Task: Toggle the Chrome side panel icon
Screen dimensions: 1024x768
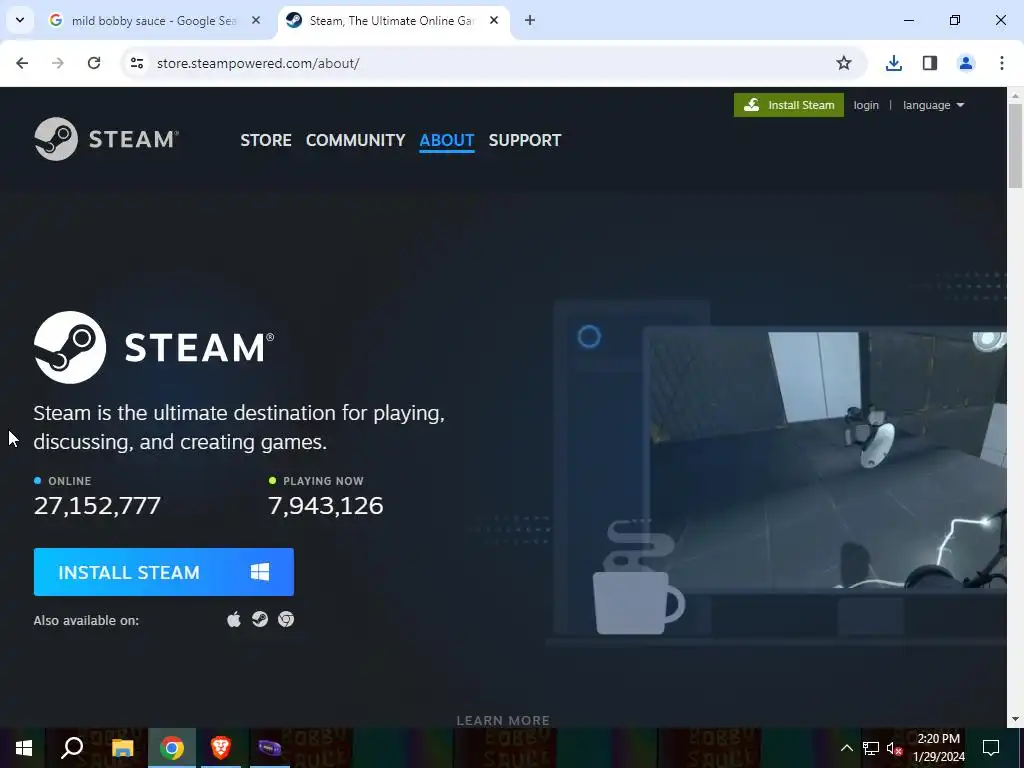Action: (930, 63)
